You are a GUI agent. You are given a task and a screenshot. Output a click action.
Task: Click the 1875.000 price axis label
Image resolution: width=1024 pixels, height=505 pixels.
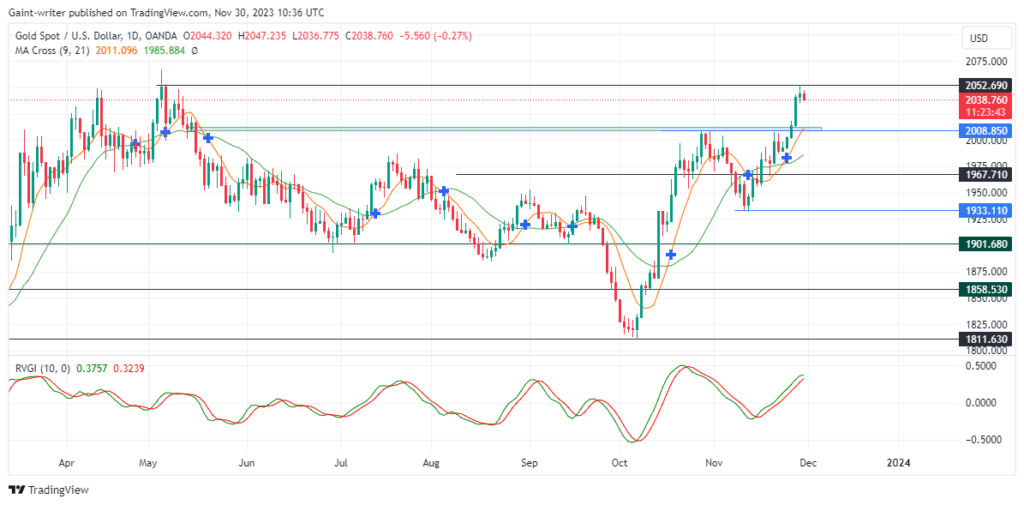point(985,272)
